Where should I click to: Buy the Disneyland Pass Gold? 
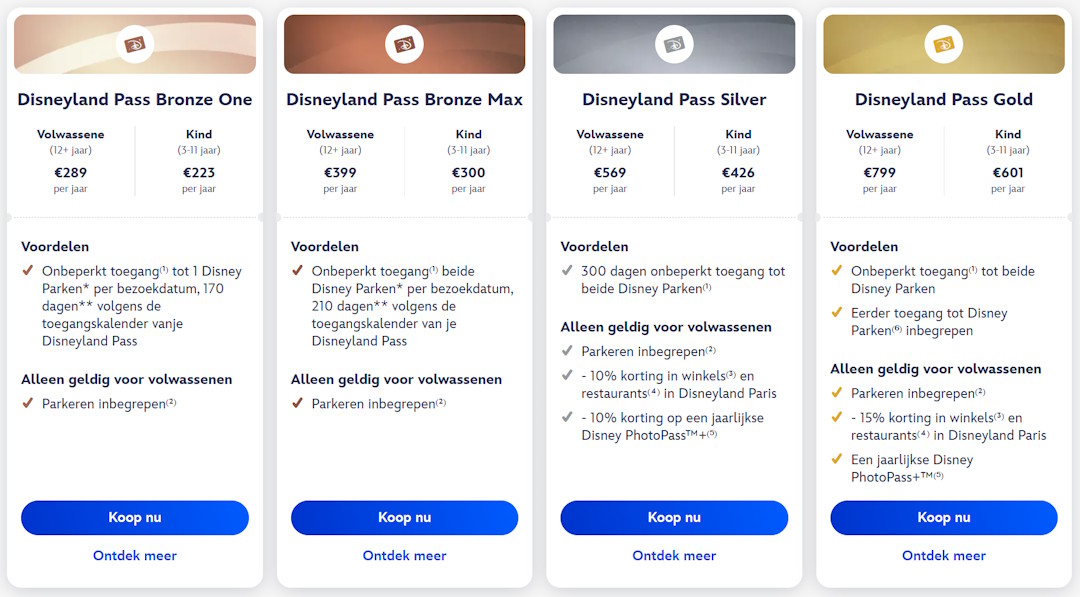coord(944,518)
